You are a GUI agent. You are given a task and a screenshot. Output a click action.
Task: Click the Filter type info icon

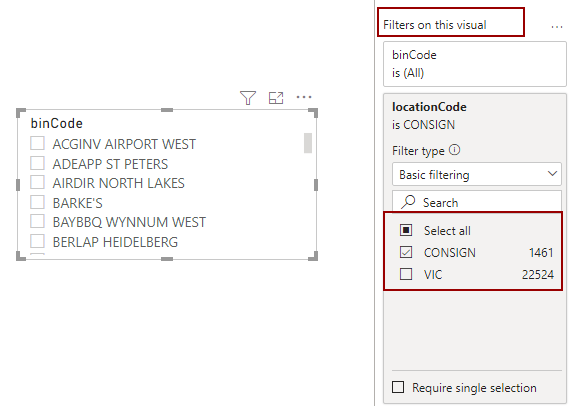[x=455, y=150]
